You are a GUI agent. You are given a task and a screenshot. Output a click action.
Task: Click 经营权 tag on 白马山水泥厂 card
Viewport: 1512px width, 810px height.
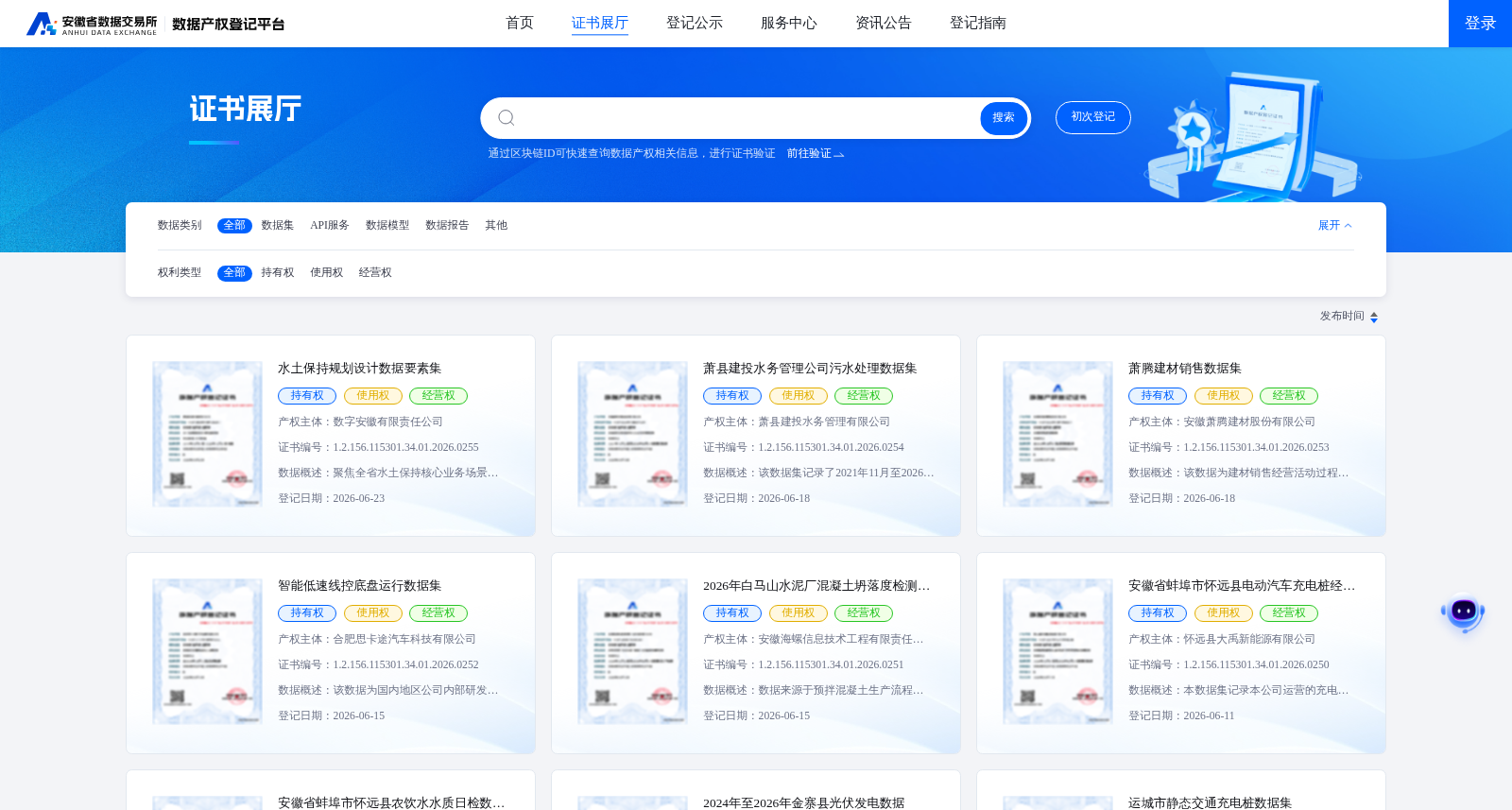(x=864, y=613)
